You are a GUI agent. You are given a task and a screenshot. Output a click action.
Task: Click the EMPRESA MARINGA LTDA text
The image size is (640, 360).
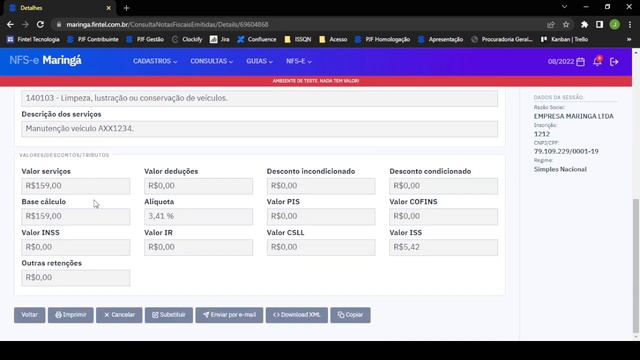tap(573, 116)
